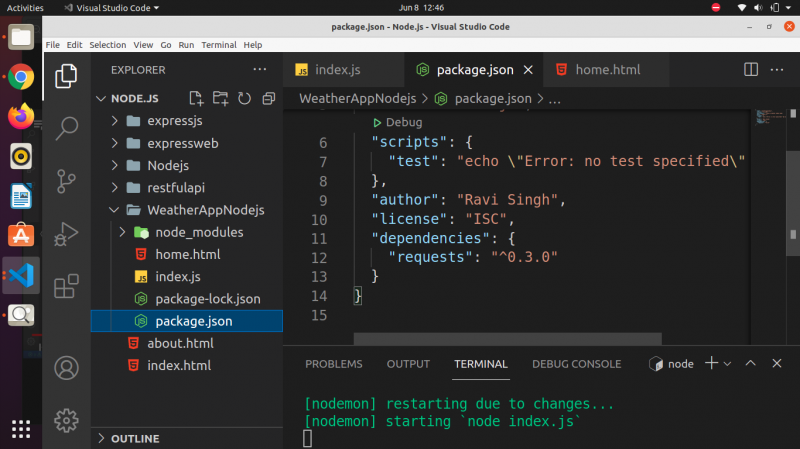Open package-lock.json in the file tree

click(x=208, y=299)
